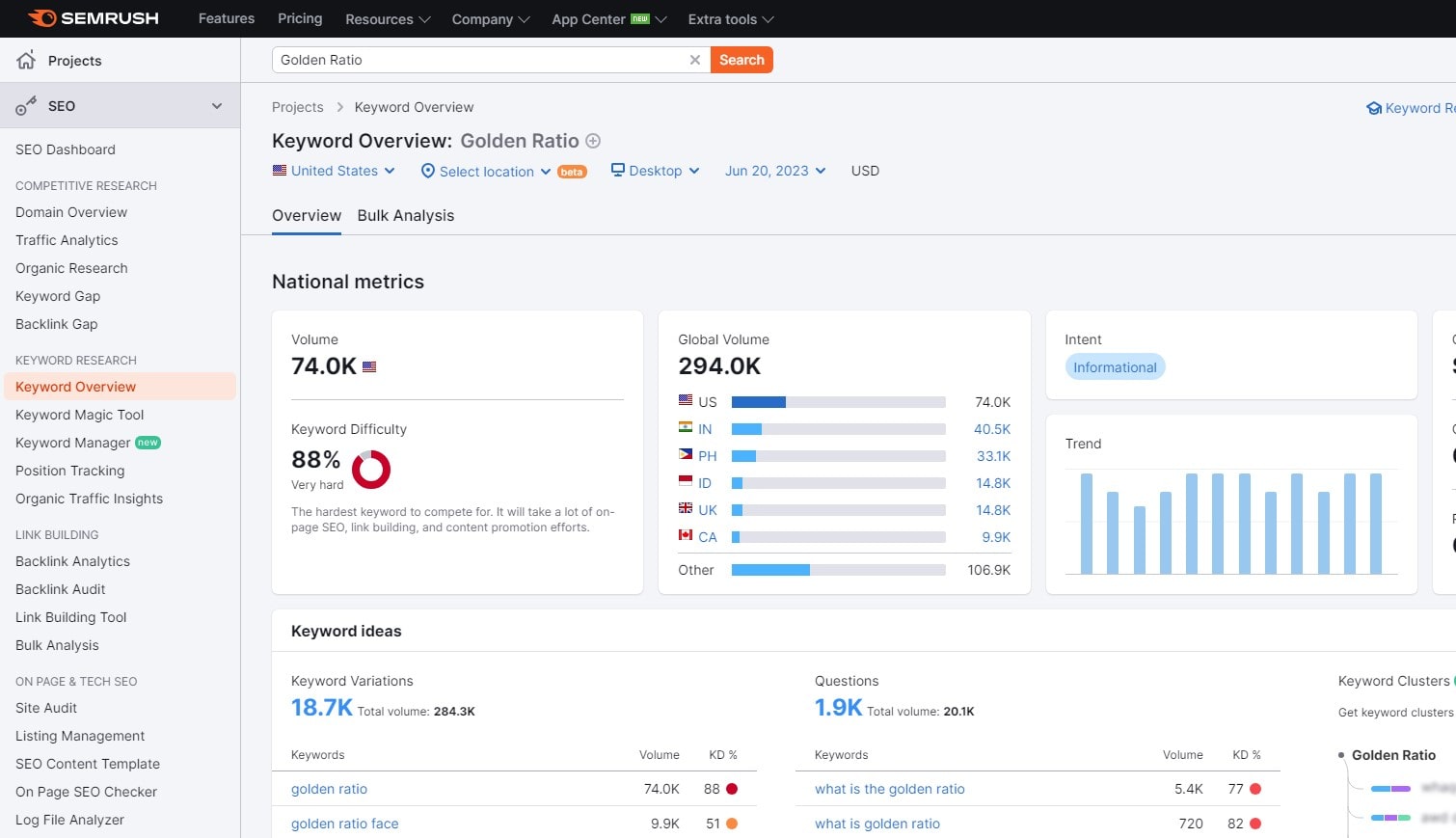Open what is golden ratio question link
1456x838 pixels.
(x=877, y=824)
